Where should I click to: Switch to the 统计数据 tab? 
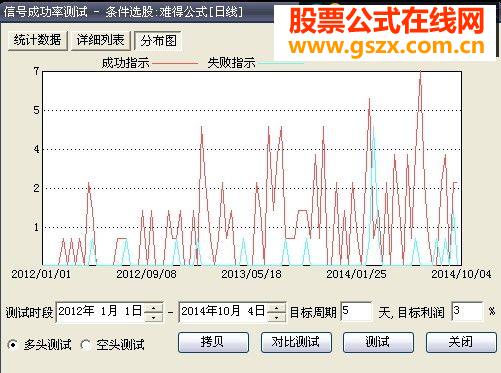(x=38, y=41)
